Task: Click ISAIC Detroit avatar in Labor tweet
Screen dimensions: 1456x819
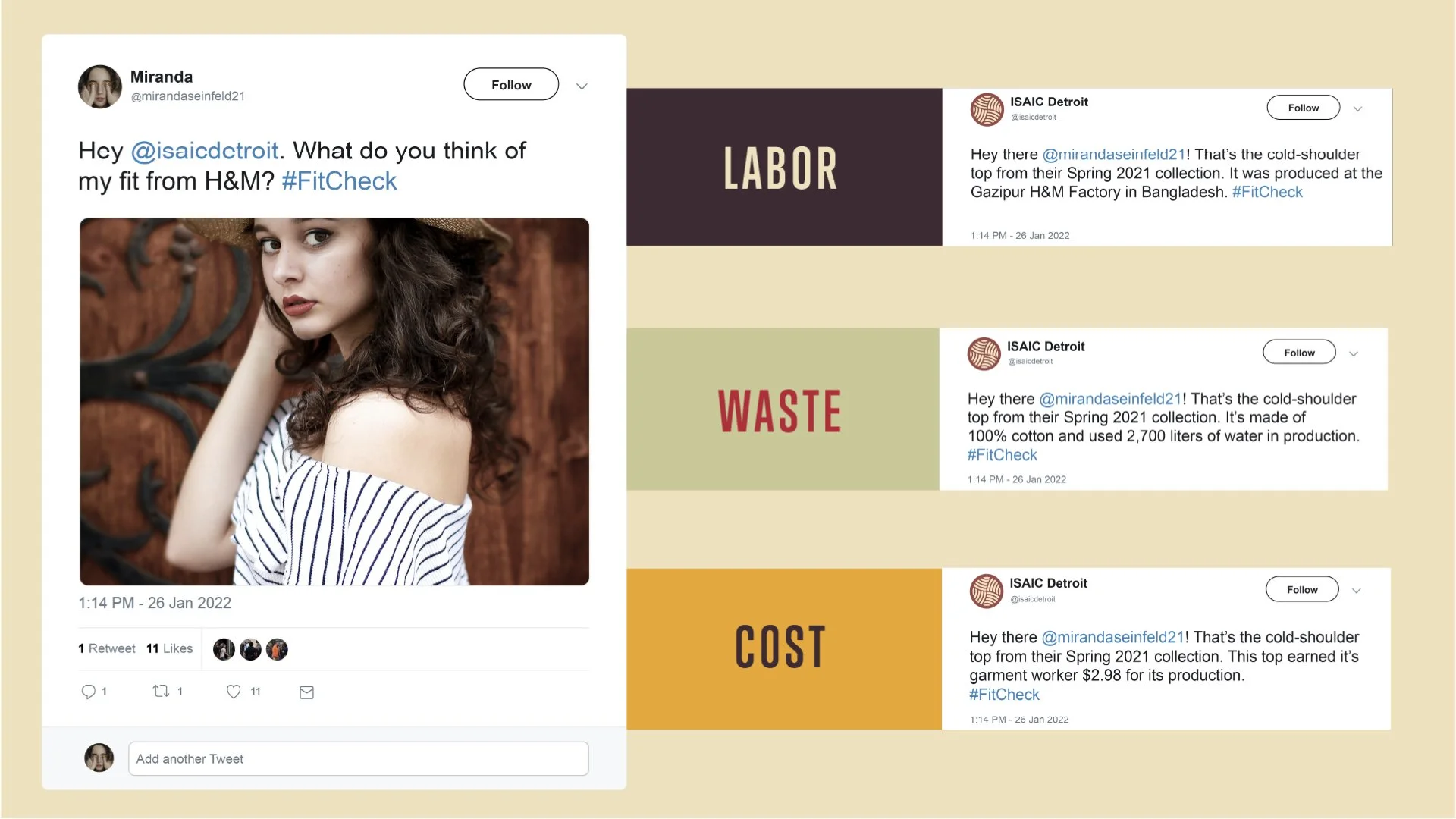Action: [987, 109]
